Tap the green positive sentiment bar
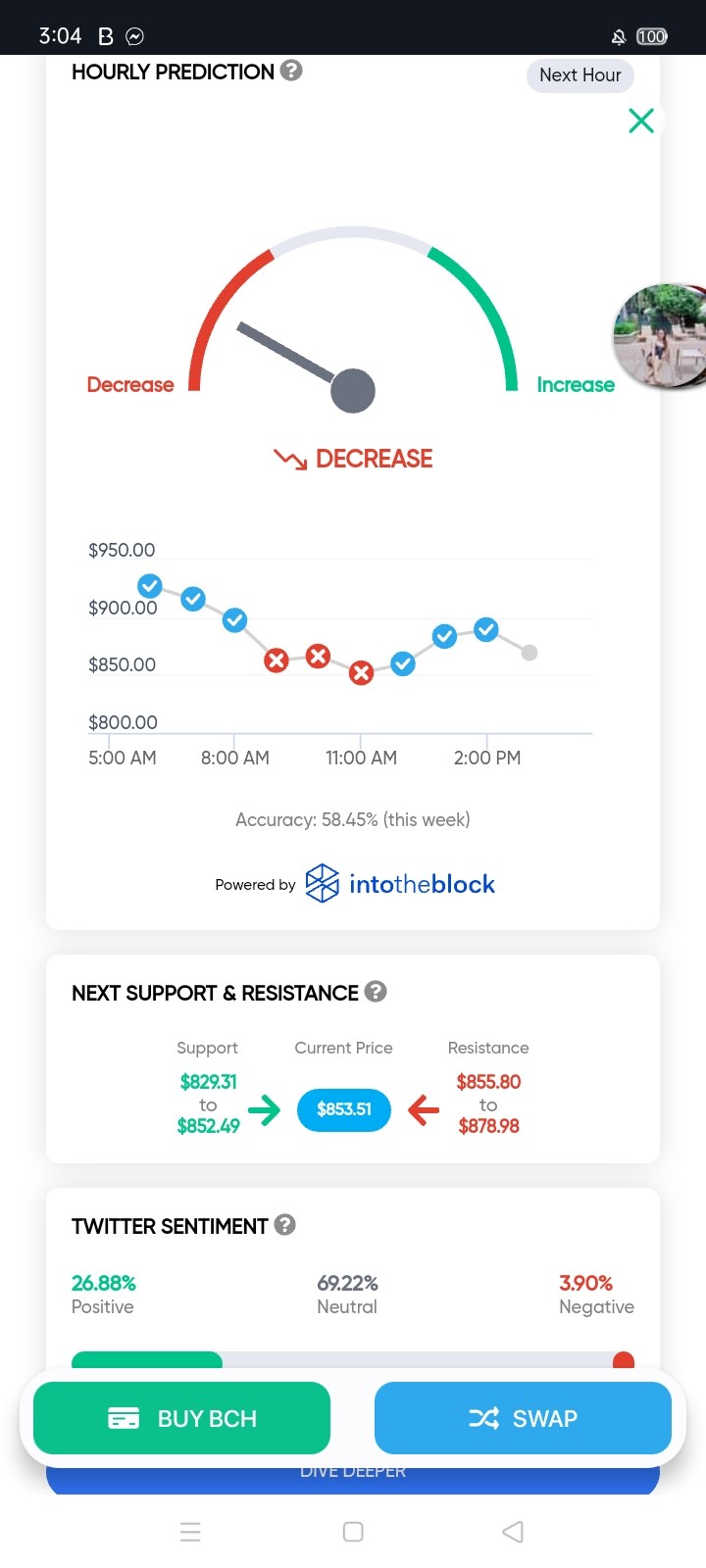This screenshot has width=706, height=1568. coord(147,1360)
